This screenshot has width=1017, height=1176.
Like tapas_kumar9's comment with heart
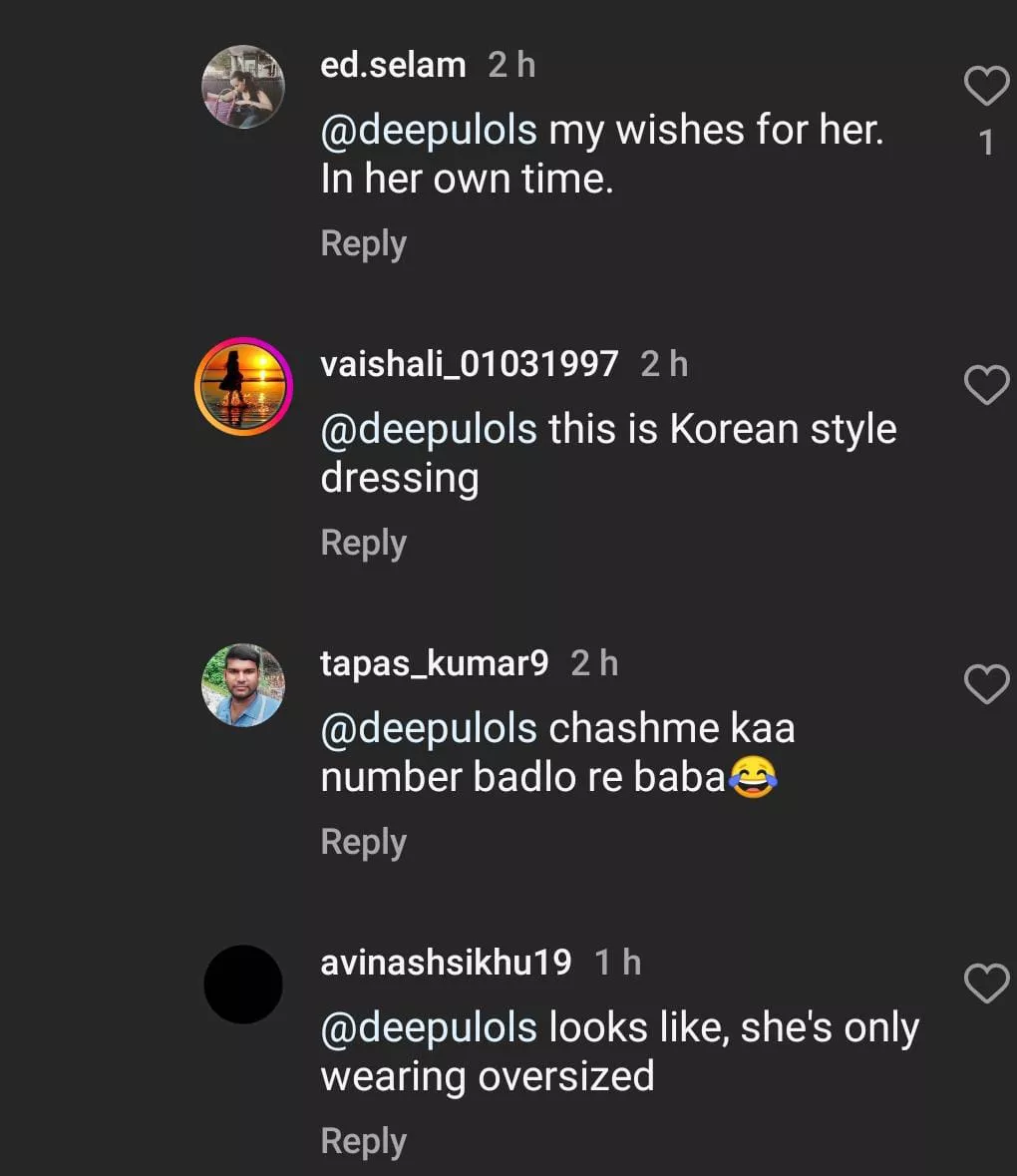tap(986, 684)
